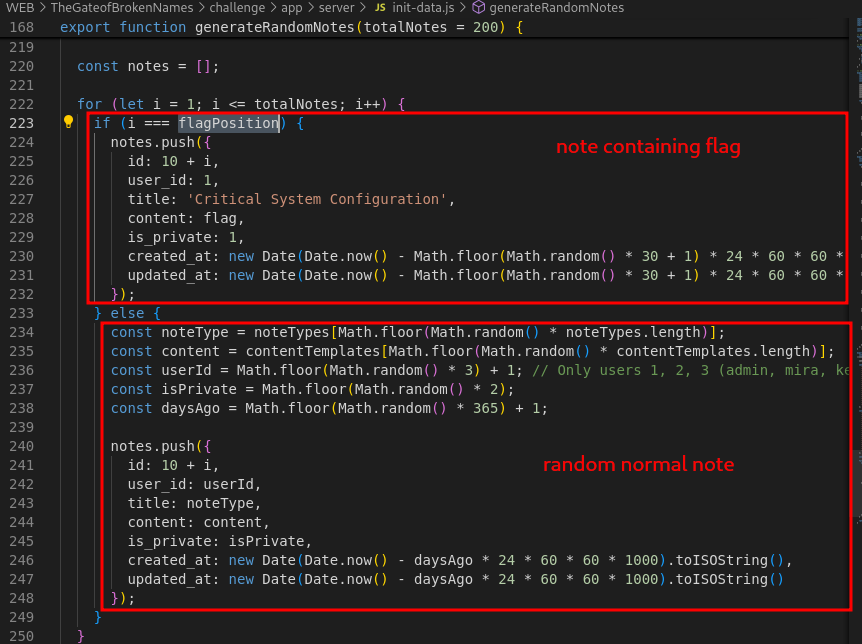Expand the challenge breadcrumb segment

pos(237,8)
